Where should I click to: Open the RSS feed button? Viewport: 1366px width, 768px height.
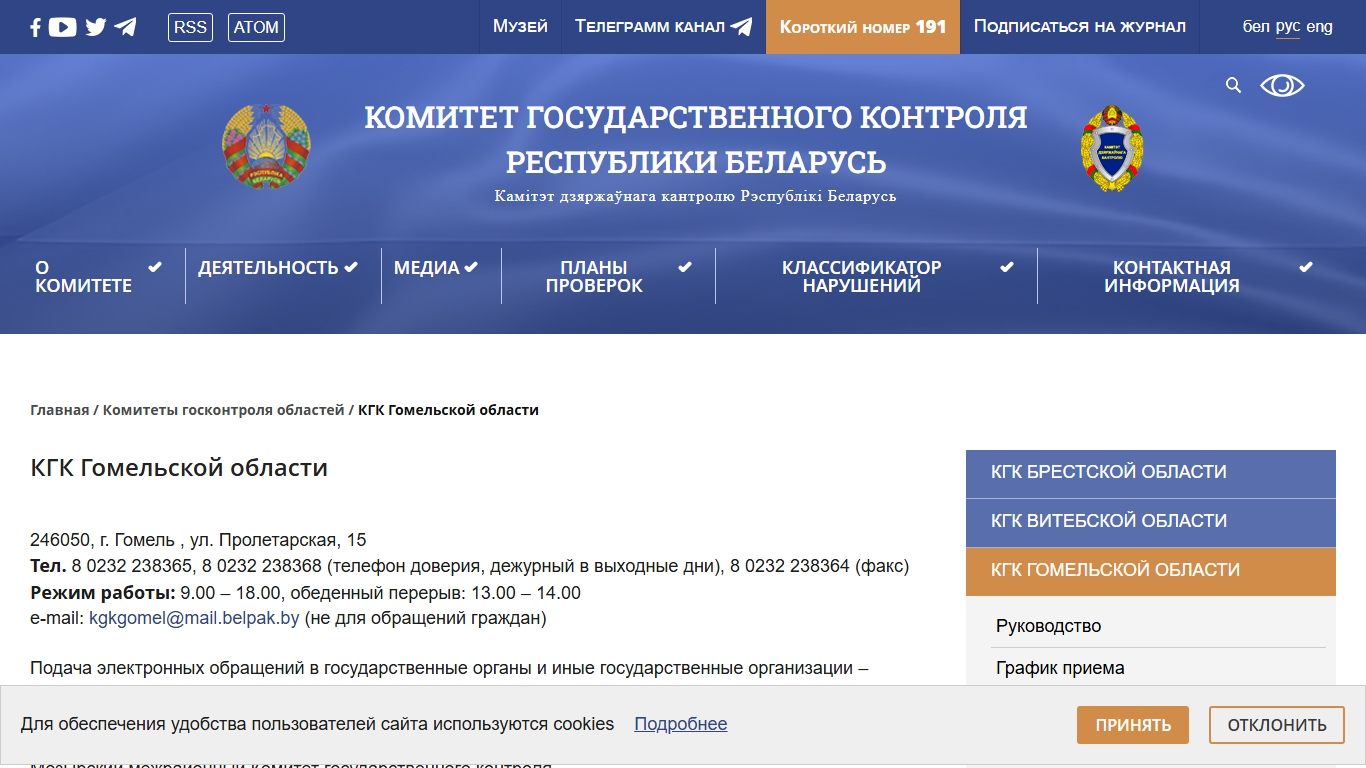tap(190, 27)
